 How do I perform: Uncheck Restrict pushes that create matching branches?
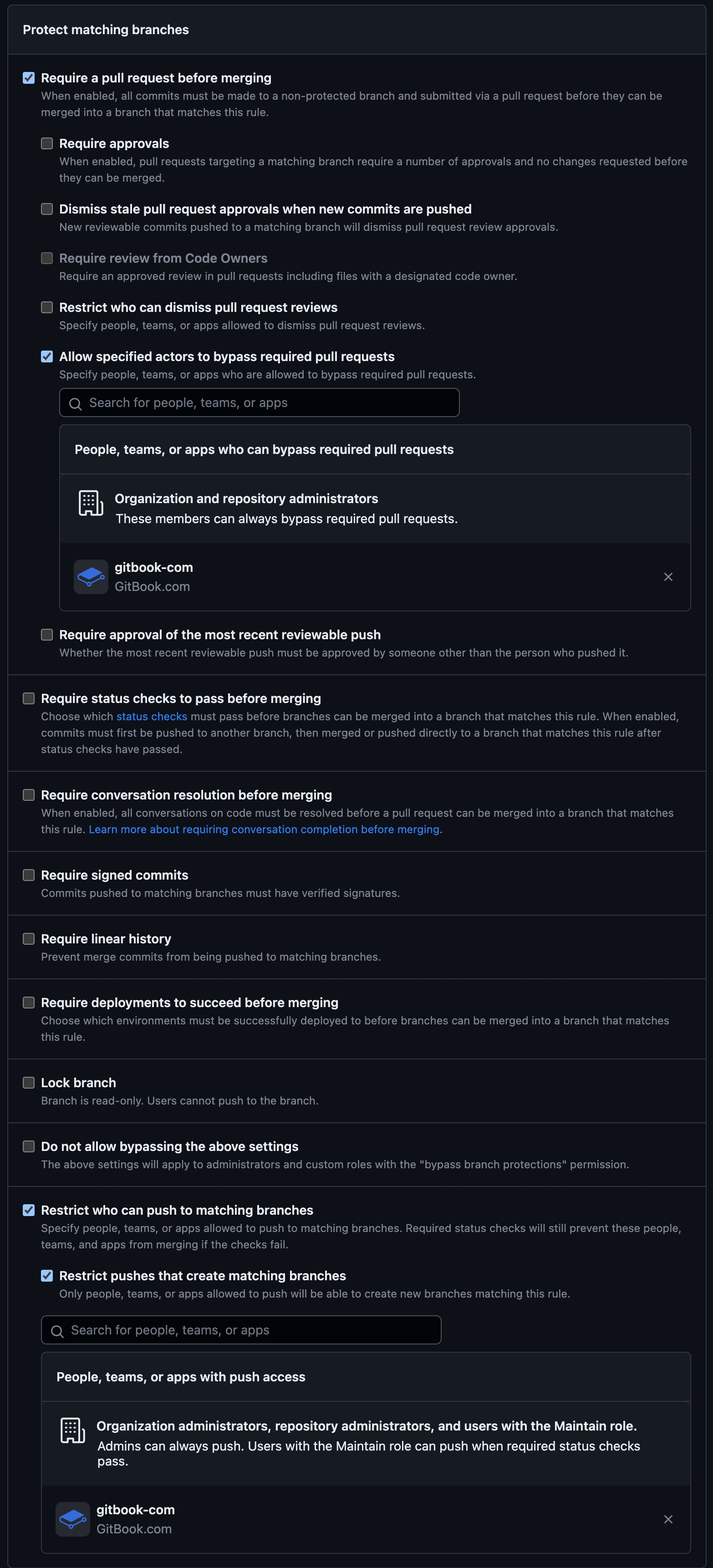click(x=47, y=1275)
